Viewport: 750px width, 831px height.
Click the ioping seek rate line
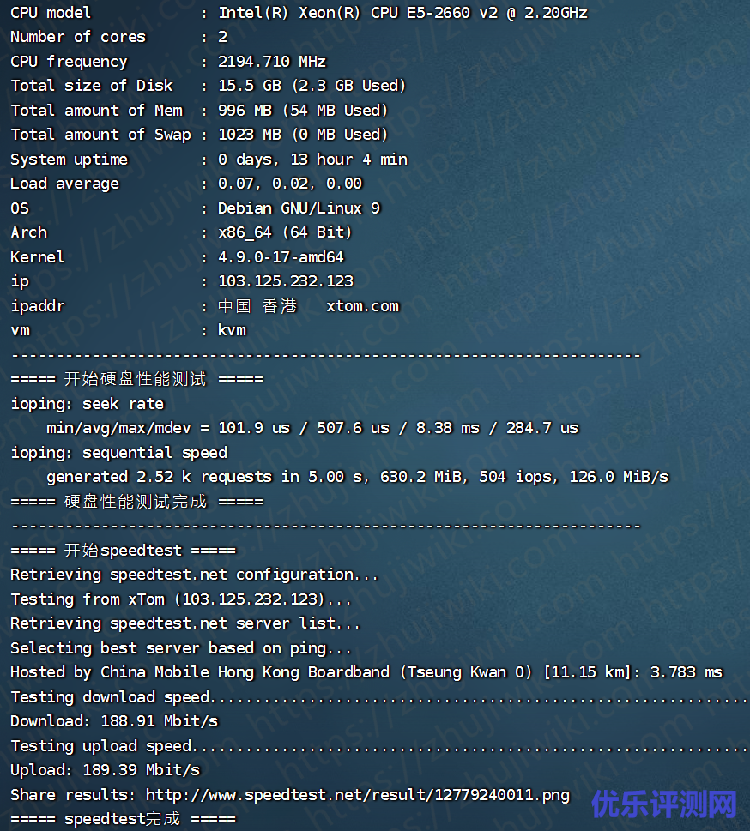tap(87, 404)
